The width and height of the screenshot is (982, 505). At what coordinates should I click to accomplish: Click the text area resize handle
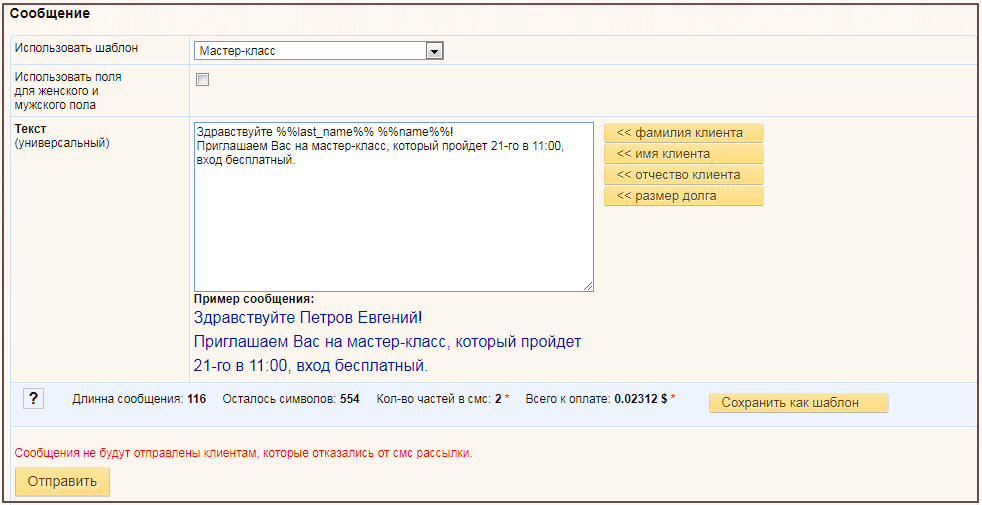[588, 286]
